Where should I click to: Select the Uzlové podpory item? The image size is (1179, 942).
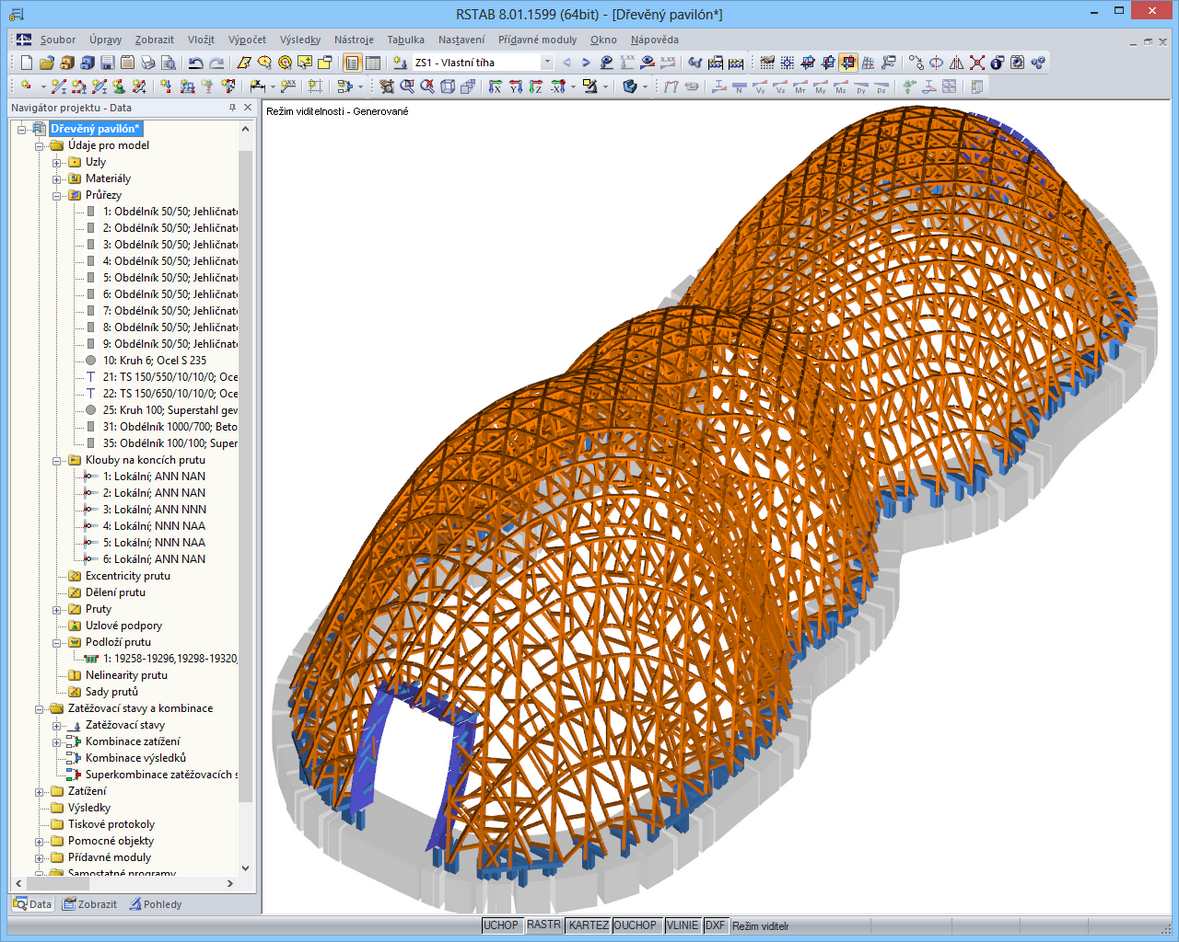point(123,625)
